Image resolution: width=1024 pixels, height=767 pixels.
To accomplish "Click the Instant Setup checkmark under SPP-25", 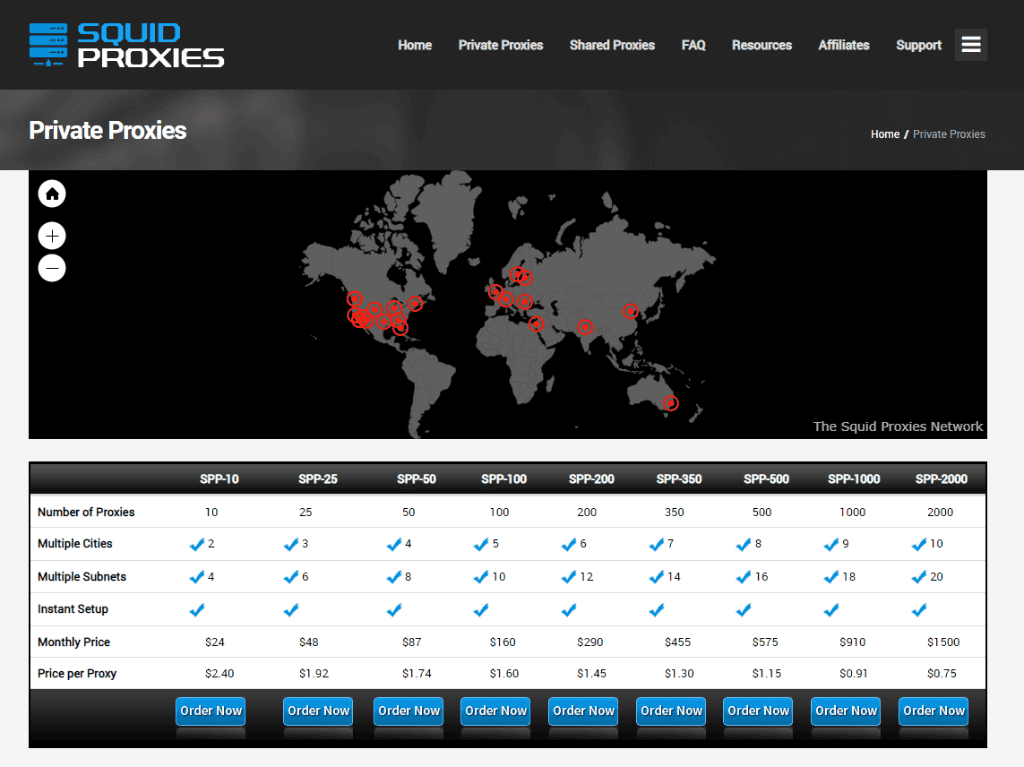I will tap(291, 610).
